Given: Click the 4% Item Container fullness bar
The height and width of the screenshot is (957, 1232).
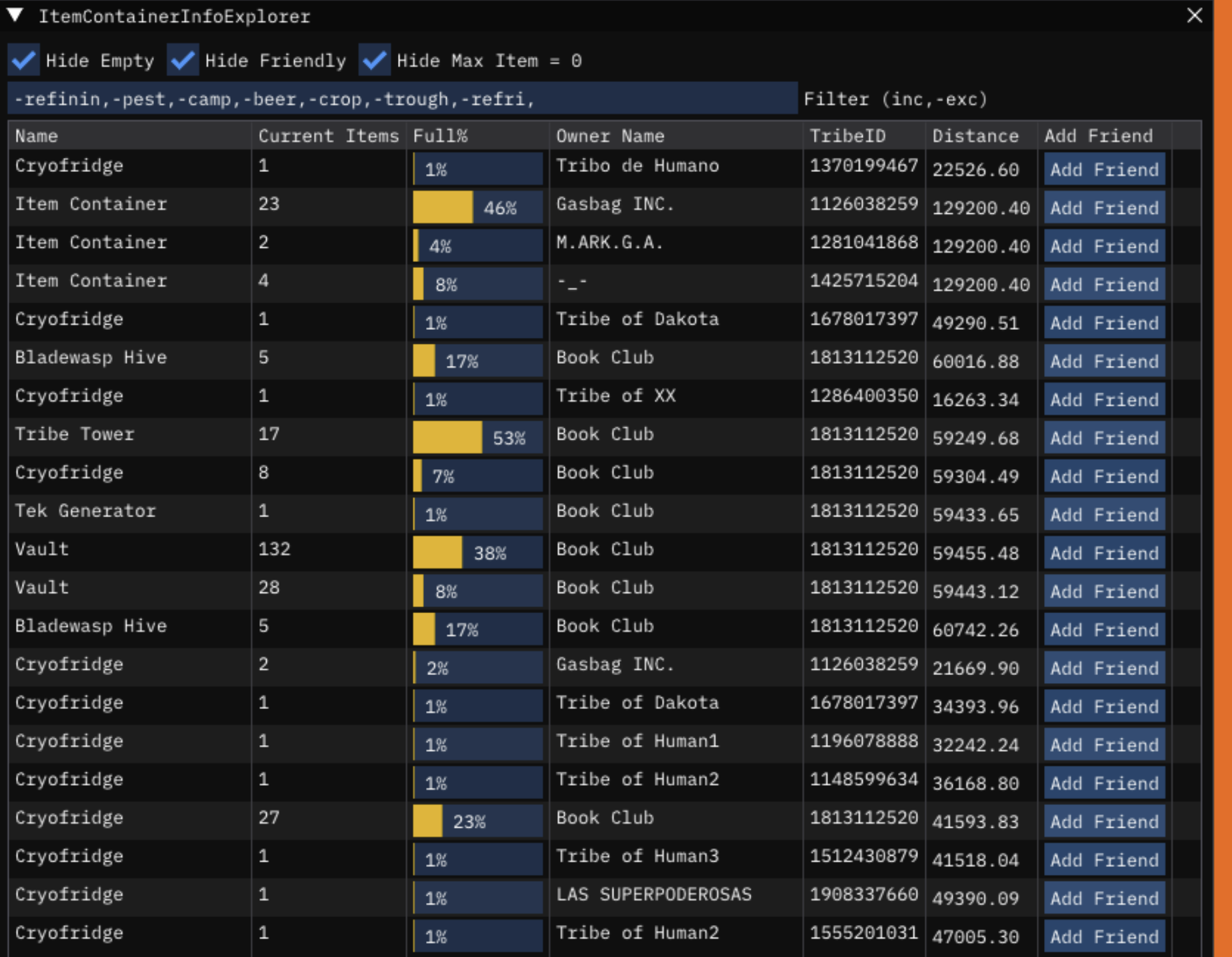Looking at the screenshot, I should [x=478, y=246].
